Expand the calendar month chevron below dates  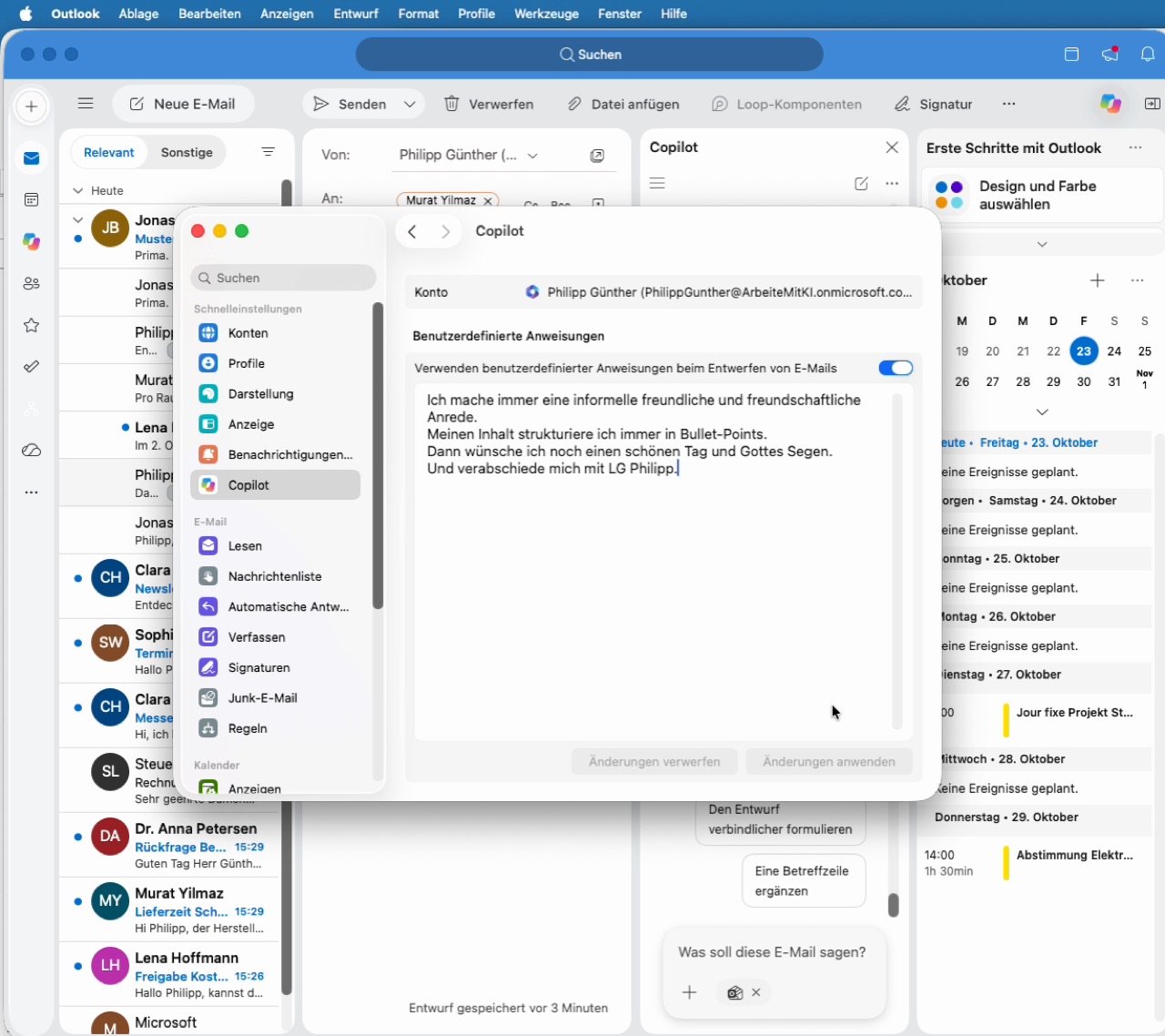[1042, 411]
